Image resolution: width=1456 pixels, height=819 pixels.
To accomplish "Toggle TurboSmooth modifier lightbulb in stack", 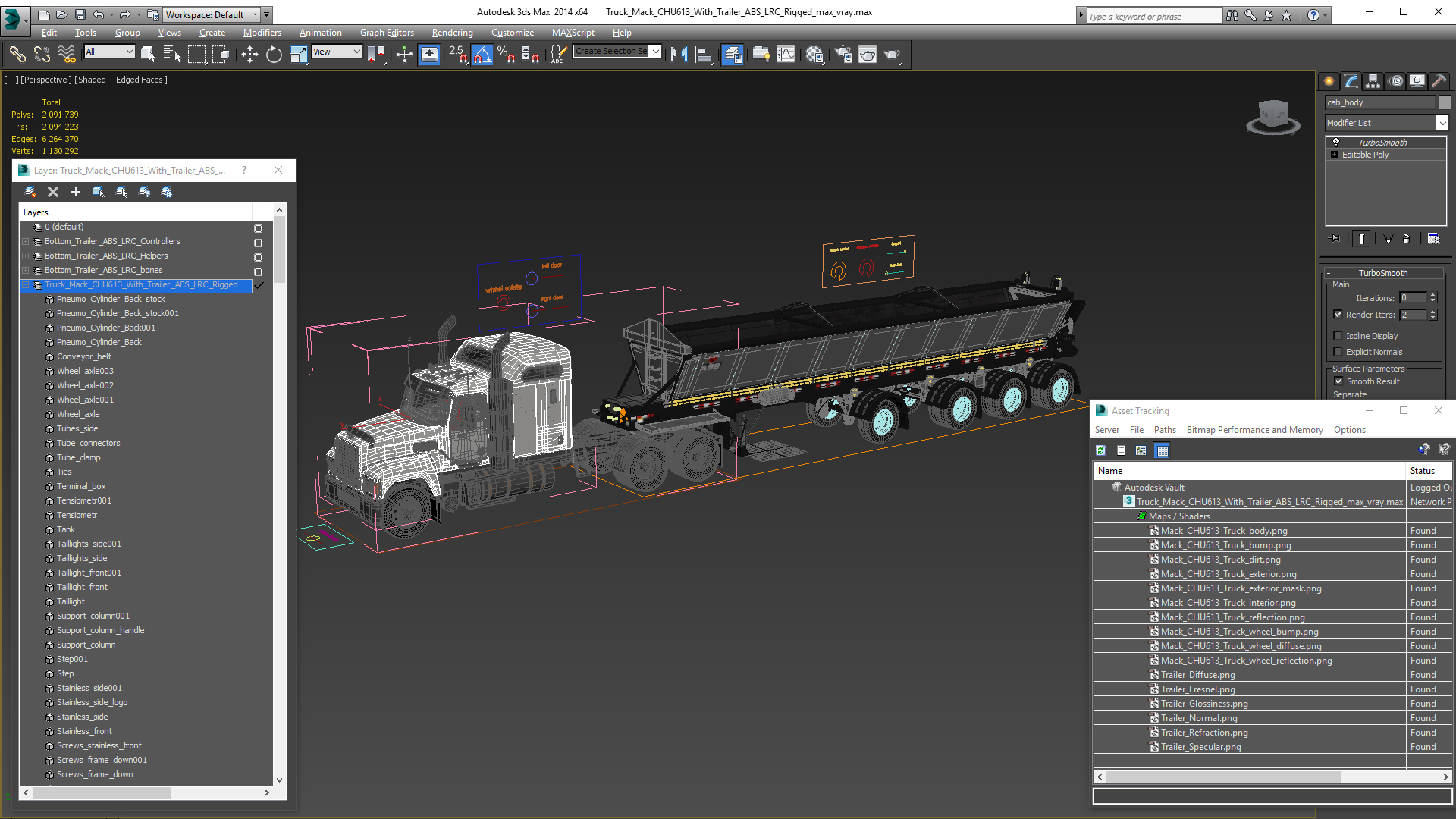I will click(1336, 142).
